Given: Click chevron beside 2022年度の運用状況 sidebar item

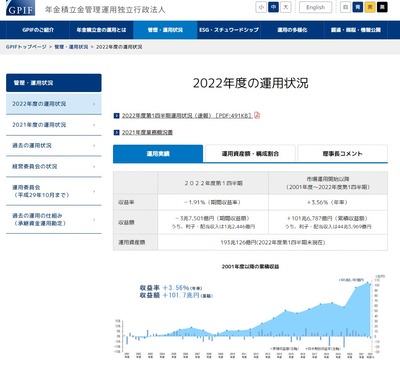Looking at the screenshot, I should pyautogui.click(x=94, y=104).
